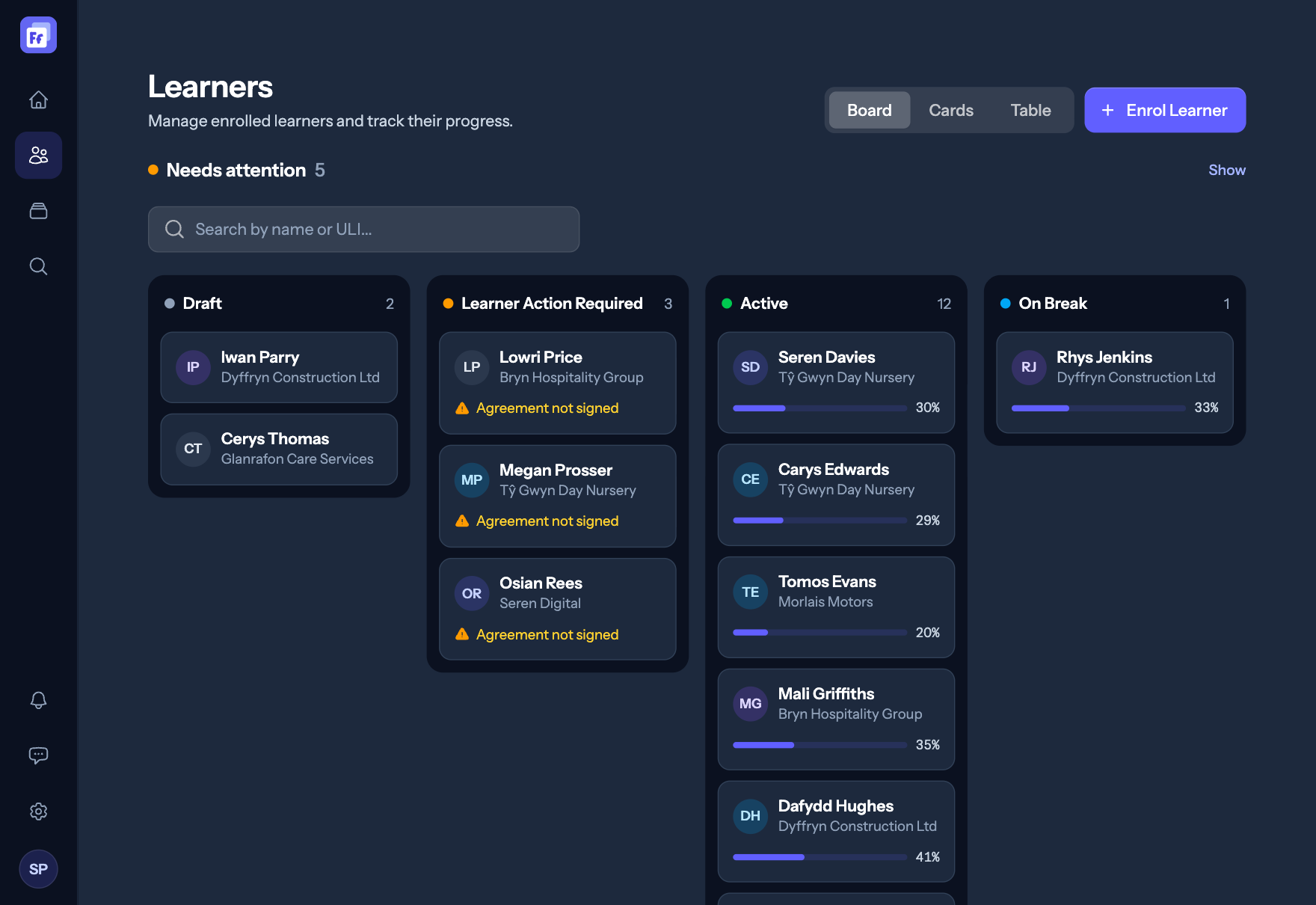Click warning icon on Megan Prosser card
Image resolution: width=1316 pixels, height=905 pixels.
pos(462,521)
